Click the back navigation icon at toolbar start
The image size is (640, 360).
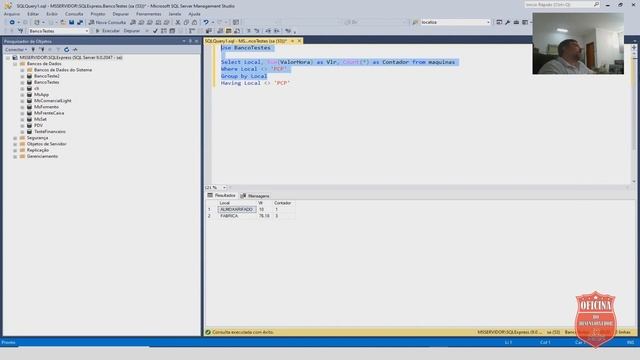(12, 22)
